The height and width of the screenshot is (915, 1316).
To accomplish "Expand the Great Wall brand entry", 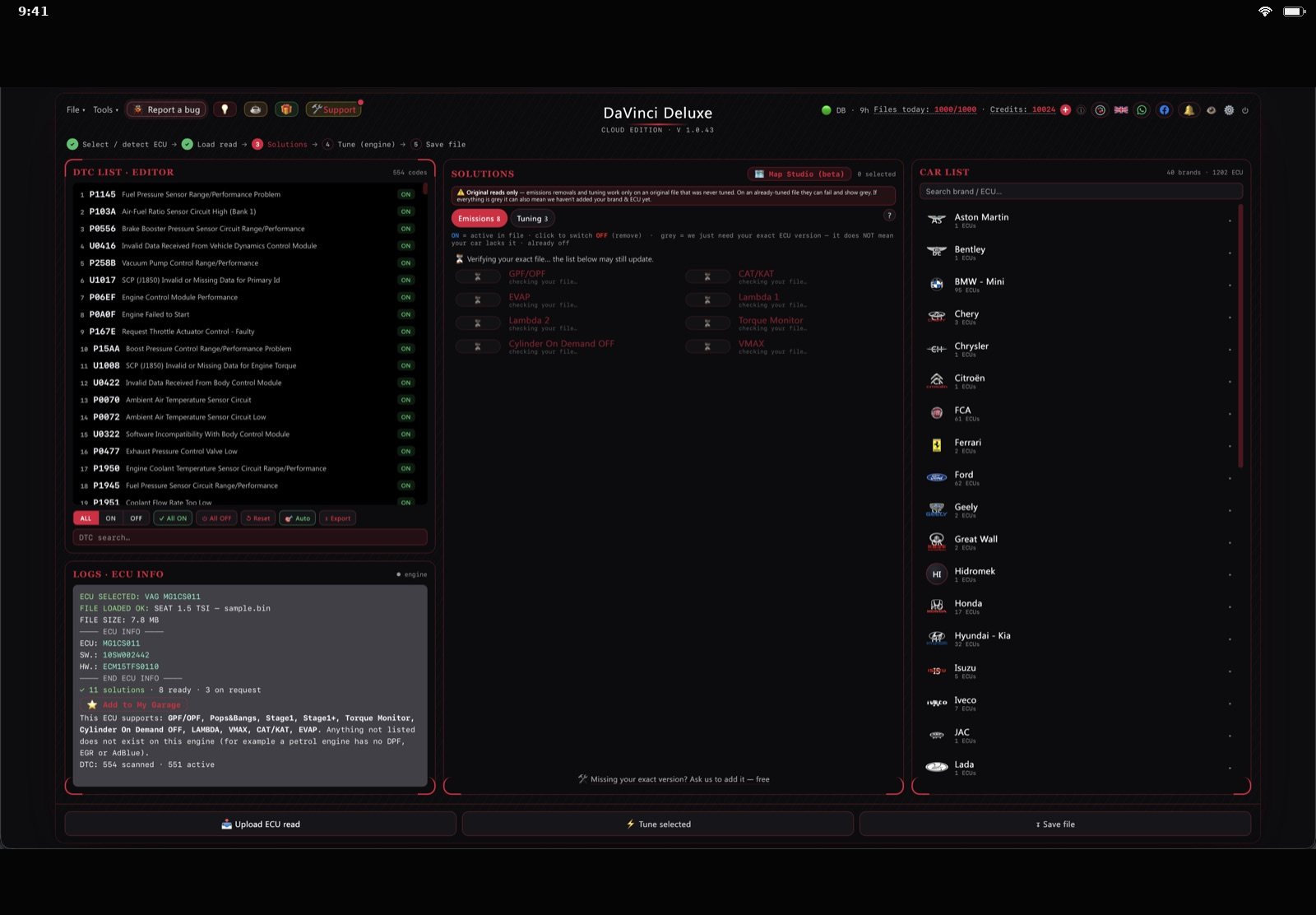I will pyautogui.click(x=1078, y=542).
